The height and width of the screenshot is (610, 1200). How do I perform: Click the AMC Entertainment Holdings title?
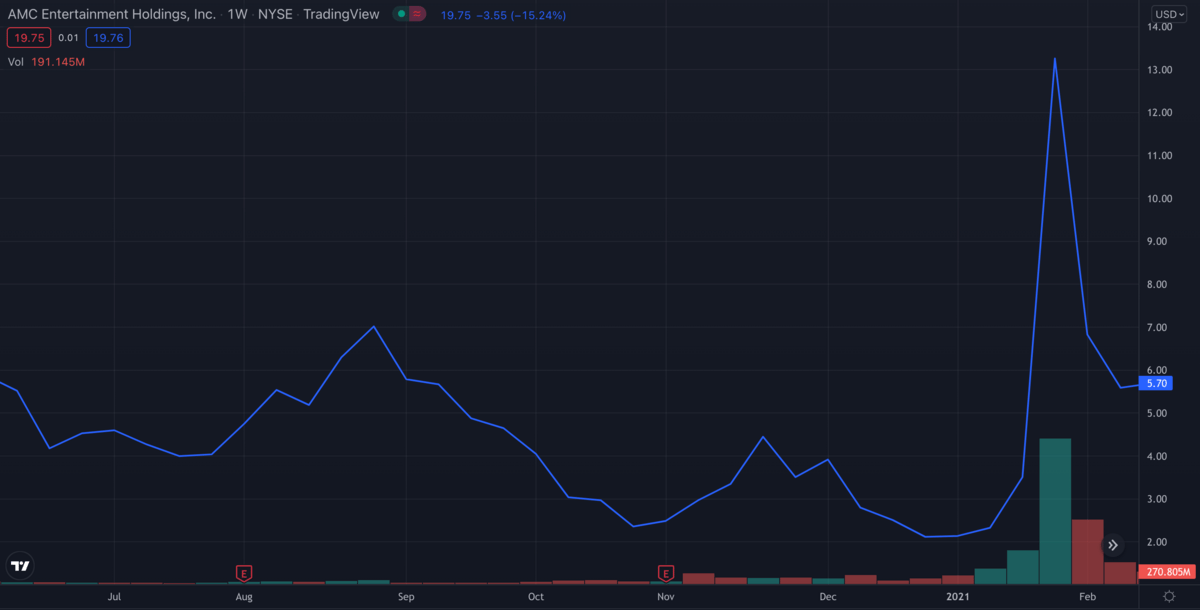(110, 15)
